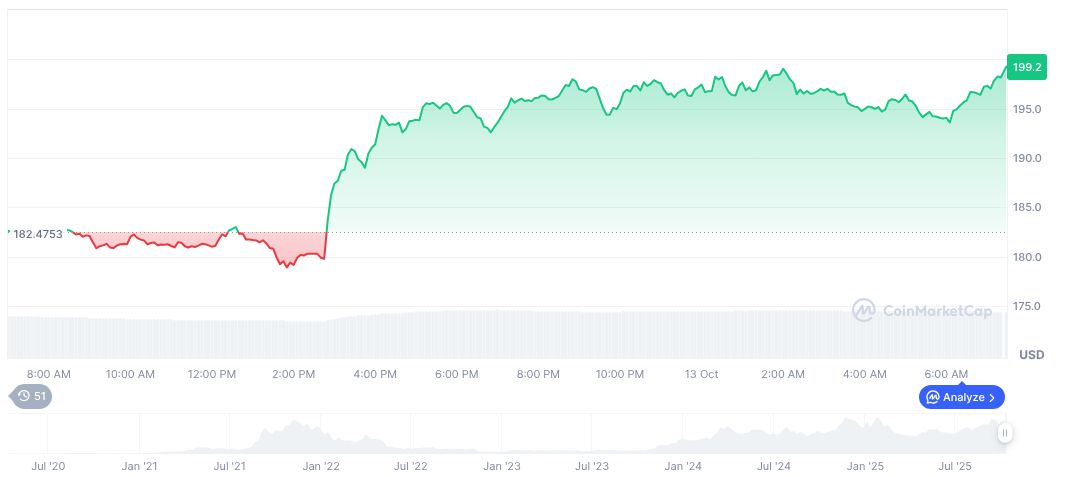Select Jan '22 on the mini timeline
Viewport: 1072px width, 477px height.
click(x=321, y=466)
